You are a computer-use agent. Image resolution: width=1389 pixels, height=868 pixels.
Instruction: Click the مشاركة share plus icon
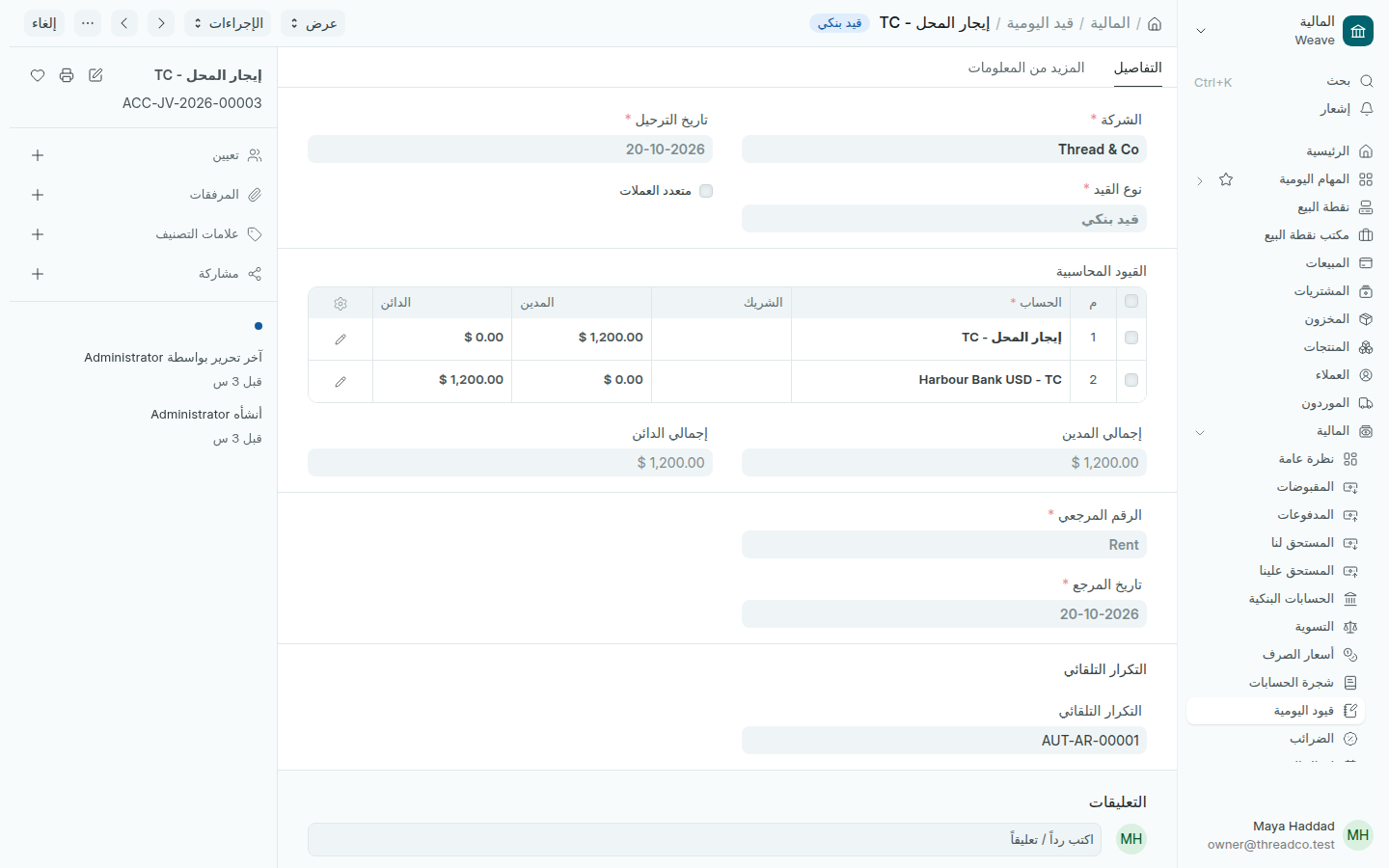[x=38, y=274]
